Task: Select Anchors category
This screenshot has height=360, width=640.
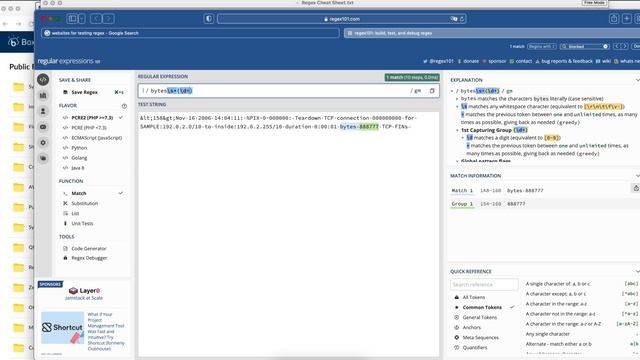Action: 471,327
